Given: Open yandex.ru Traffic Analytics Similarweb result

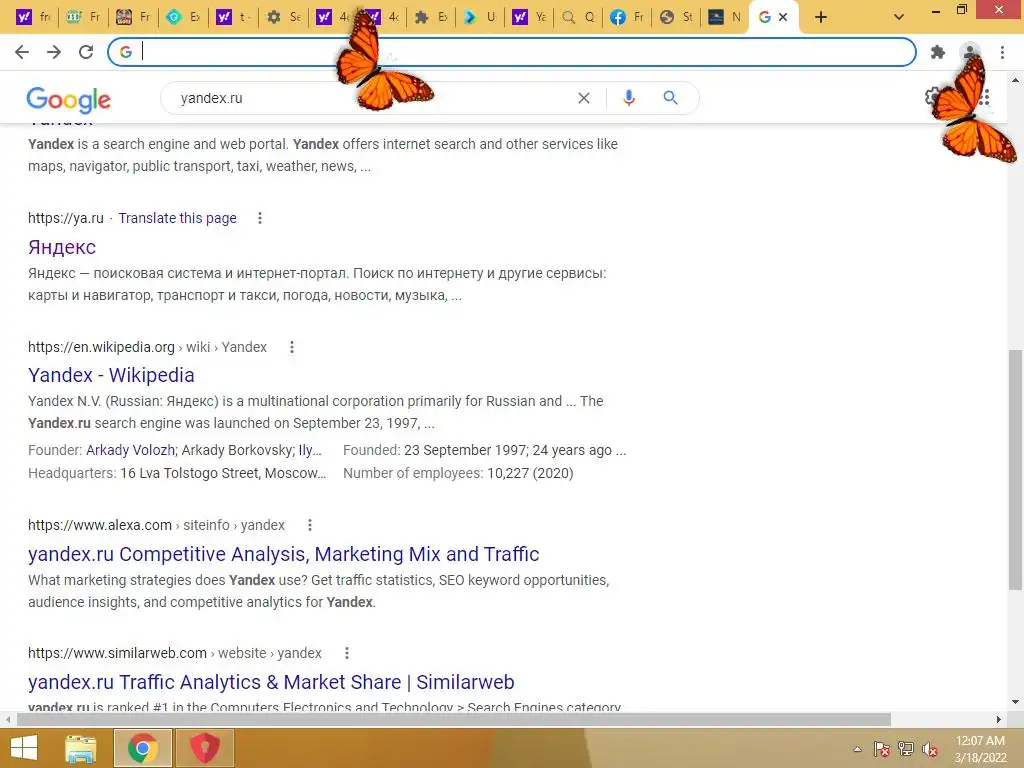Looking at the screenshot, I should coord(271,682).
